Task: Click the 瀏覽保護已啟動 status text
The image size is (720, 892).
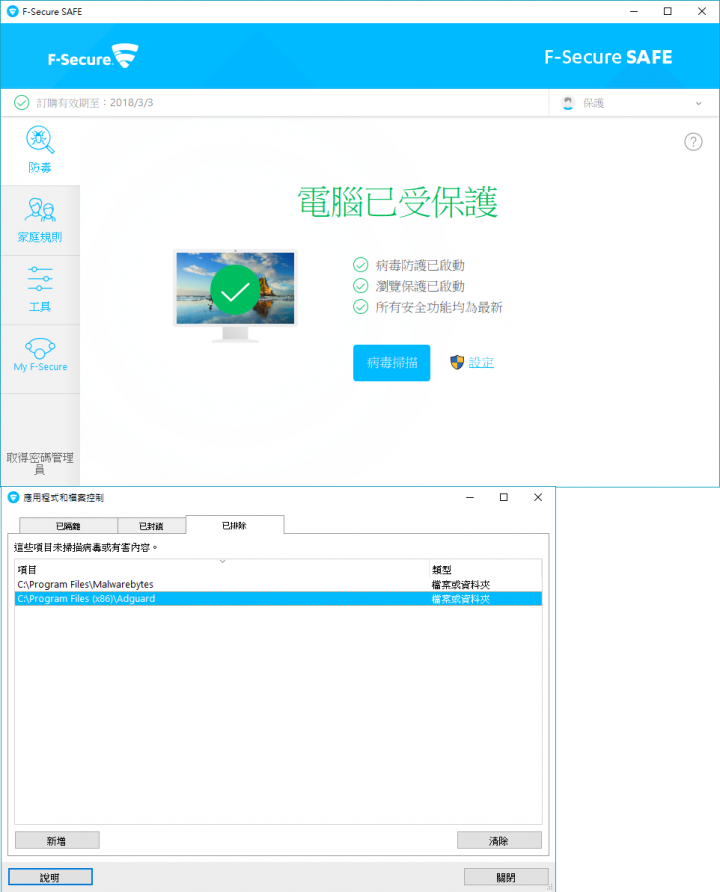Action: (420, 286)
